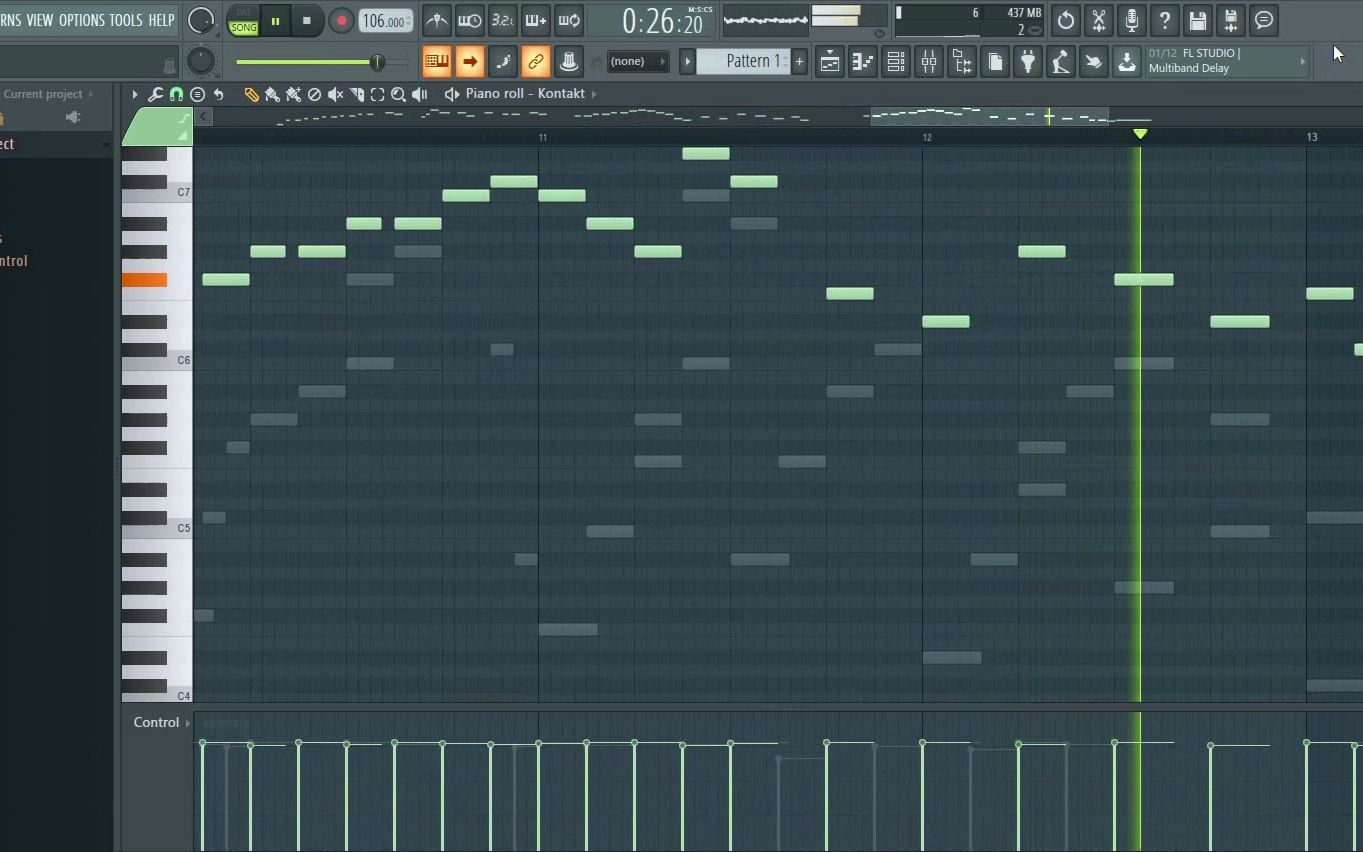Expand the news panel arrow

point(1302,62)
